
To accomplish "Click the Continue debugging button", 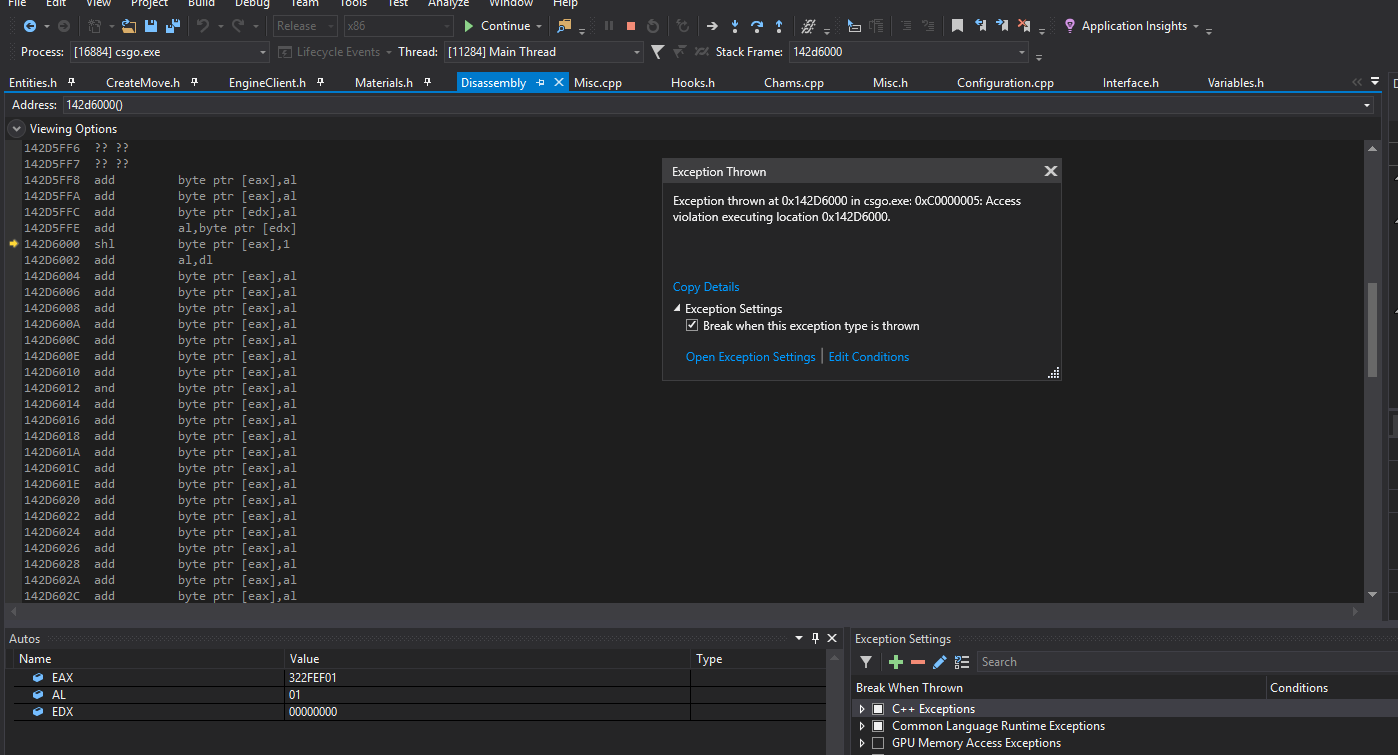I will tap(496, 26).
